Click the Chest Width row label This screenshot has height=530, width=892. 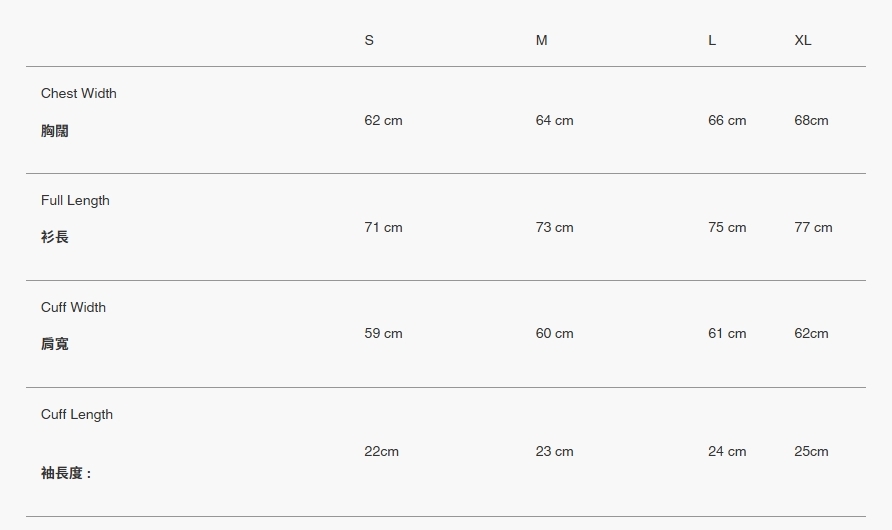(79, 93)
